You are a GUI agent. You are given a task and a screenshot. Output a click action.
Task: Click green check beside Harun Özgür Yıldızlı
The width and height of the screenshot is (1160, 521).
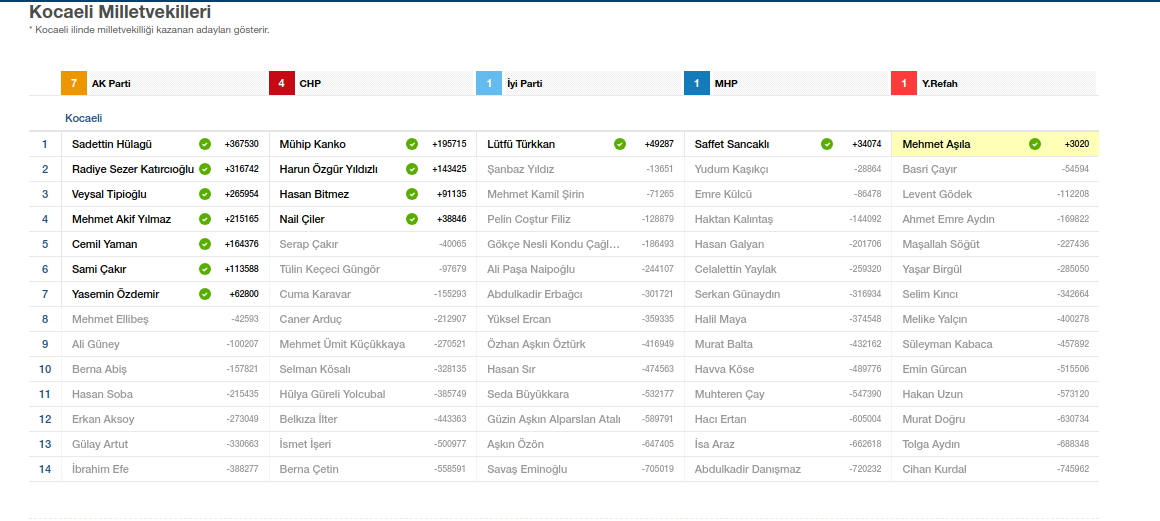(x=412, y=169)
